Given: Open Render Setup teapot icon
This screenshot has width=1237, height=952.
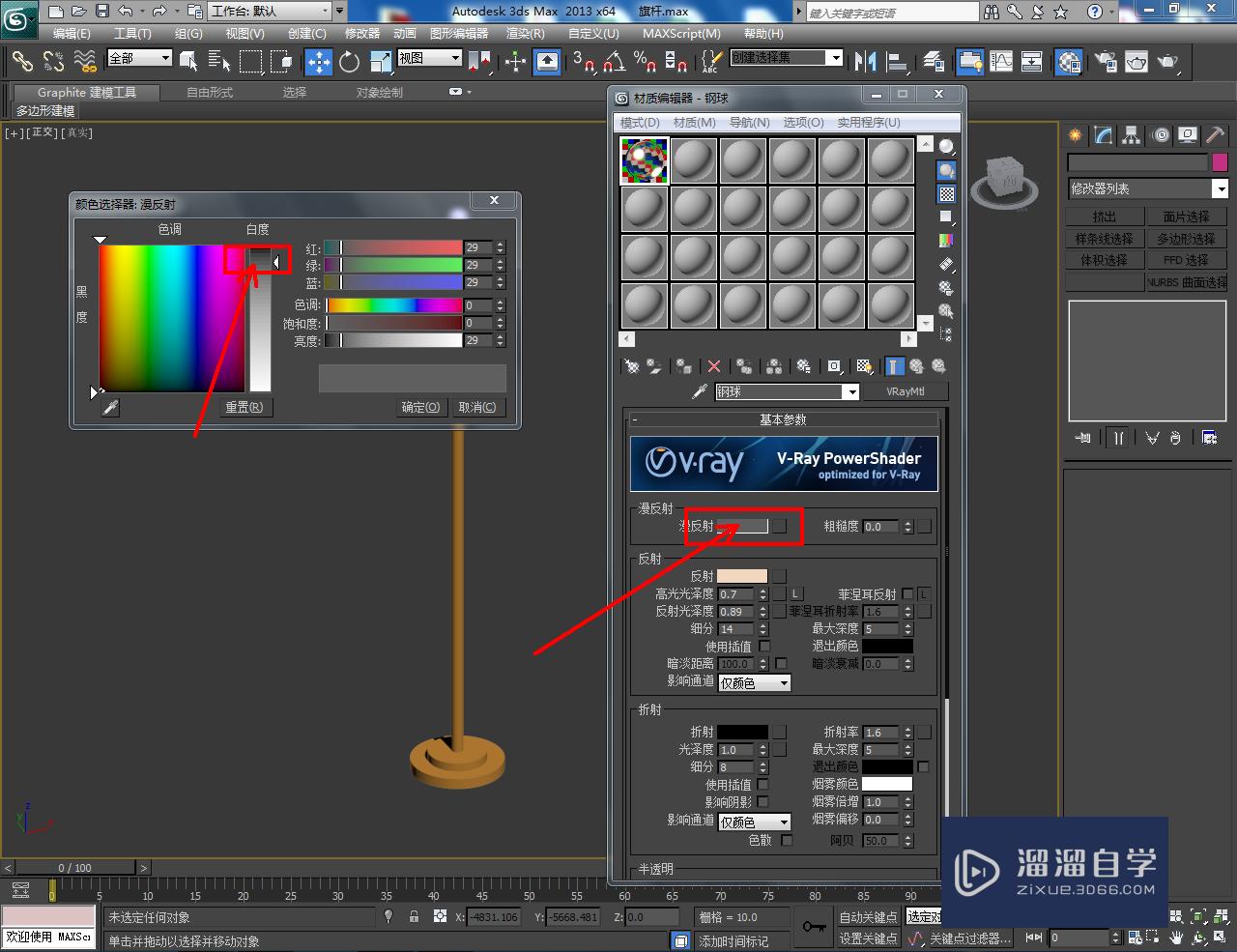Looking at the screenshot, I should click(x=1106, y=62).
